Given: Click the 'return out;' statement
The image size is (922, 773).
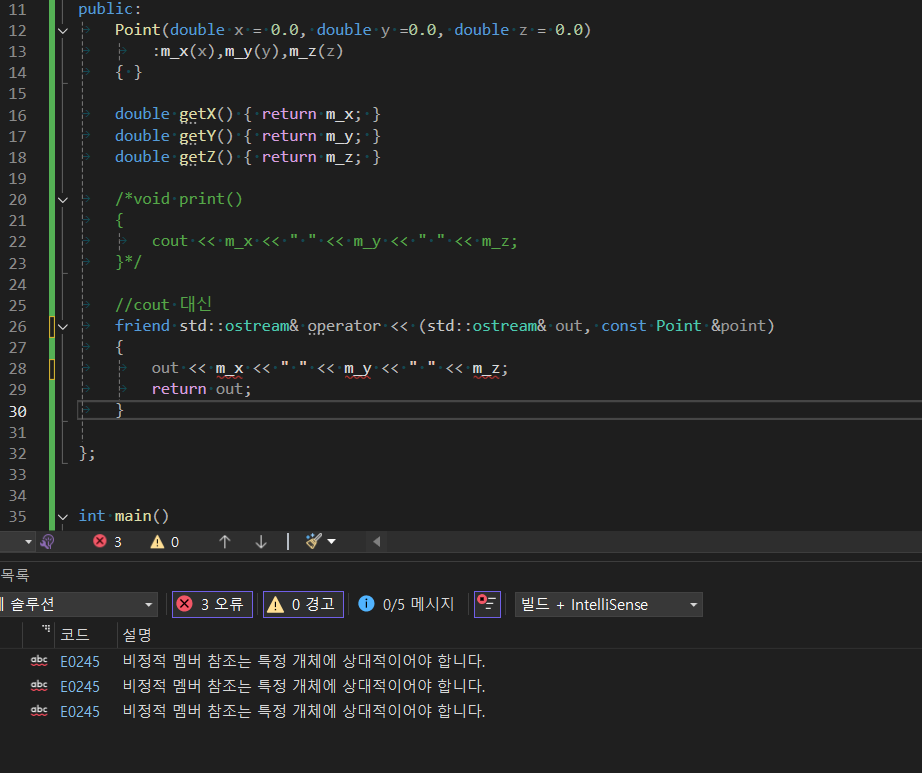Looking at the screenshot, I should [201, 389].
